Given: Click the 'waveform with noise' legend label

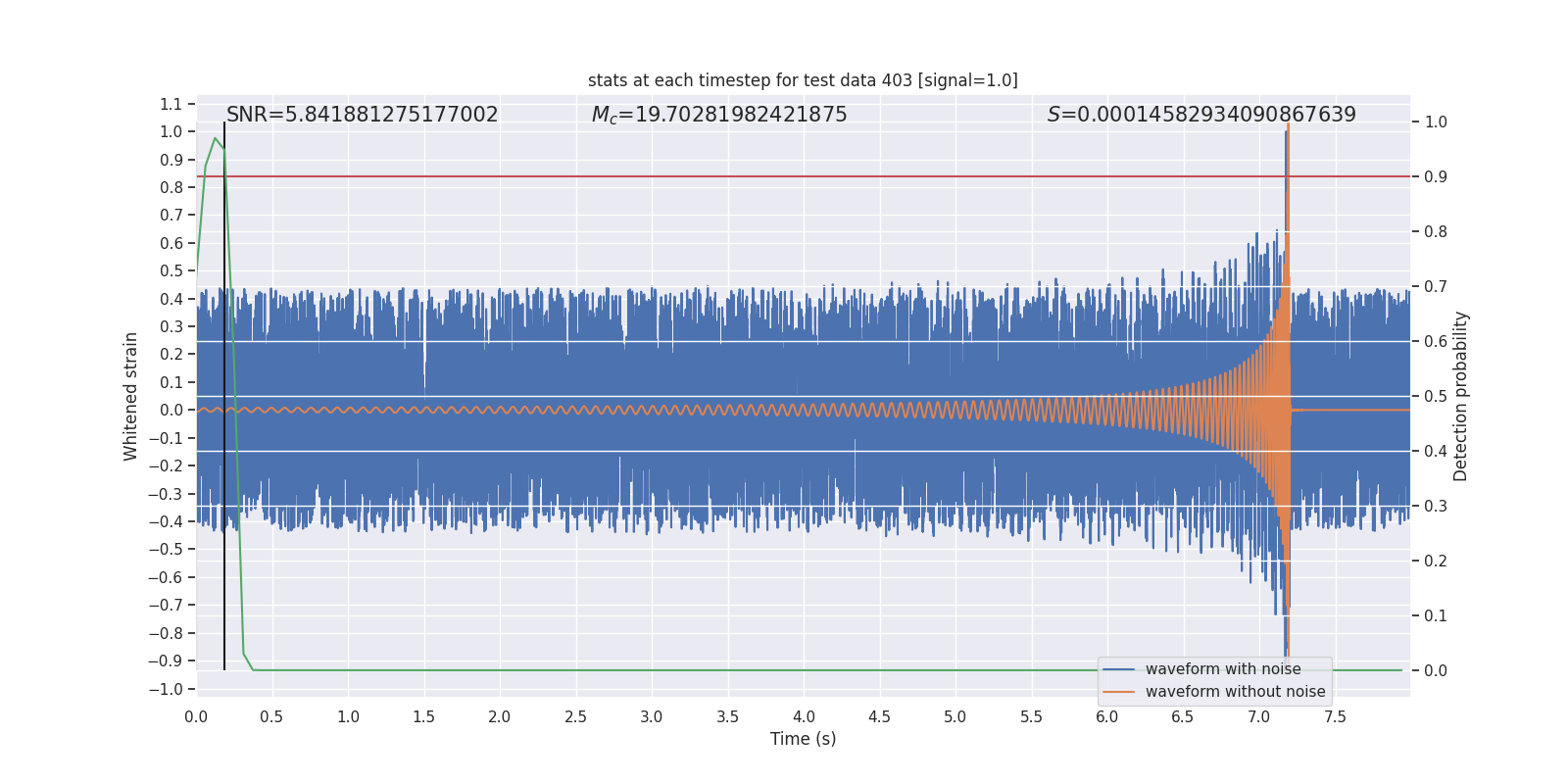Looking at the screenshot, I should (1222, 669).
